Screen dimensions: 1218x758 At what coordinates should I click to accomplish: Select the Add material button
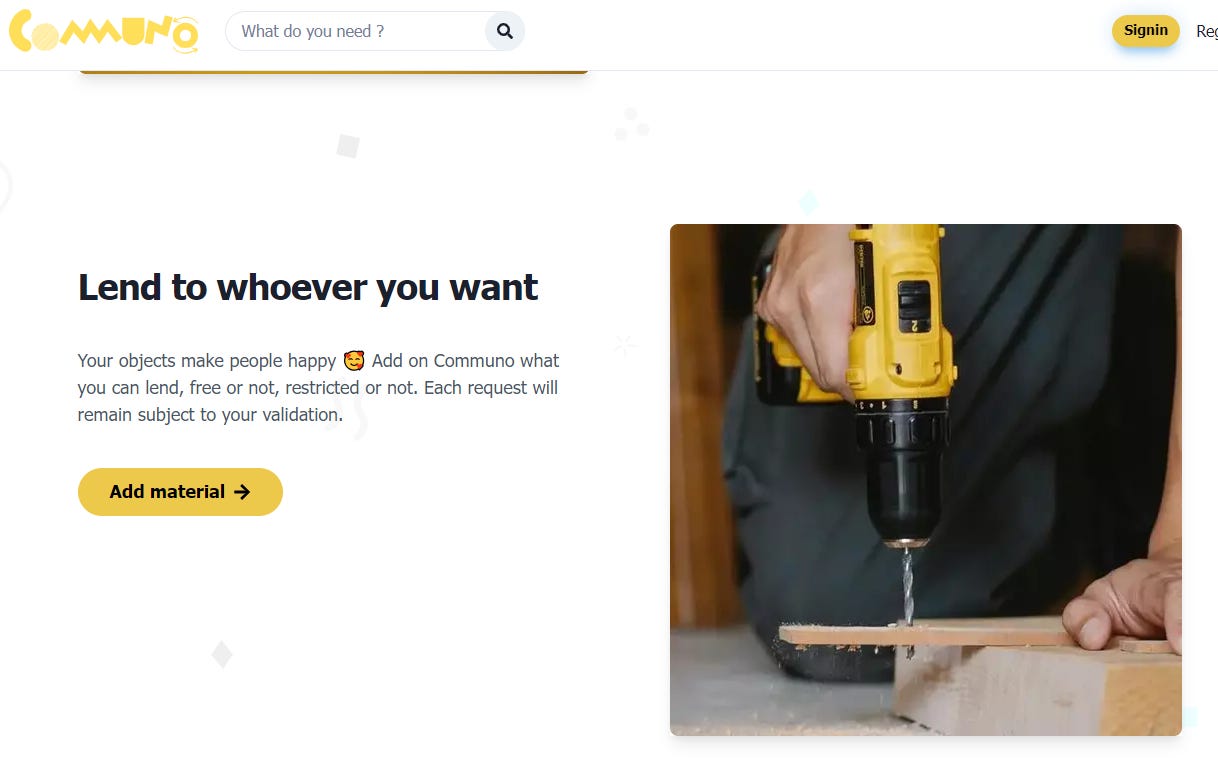(x=180, y=492)
